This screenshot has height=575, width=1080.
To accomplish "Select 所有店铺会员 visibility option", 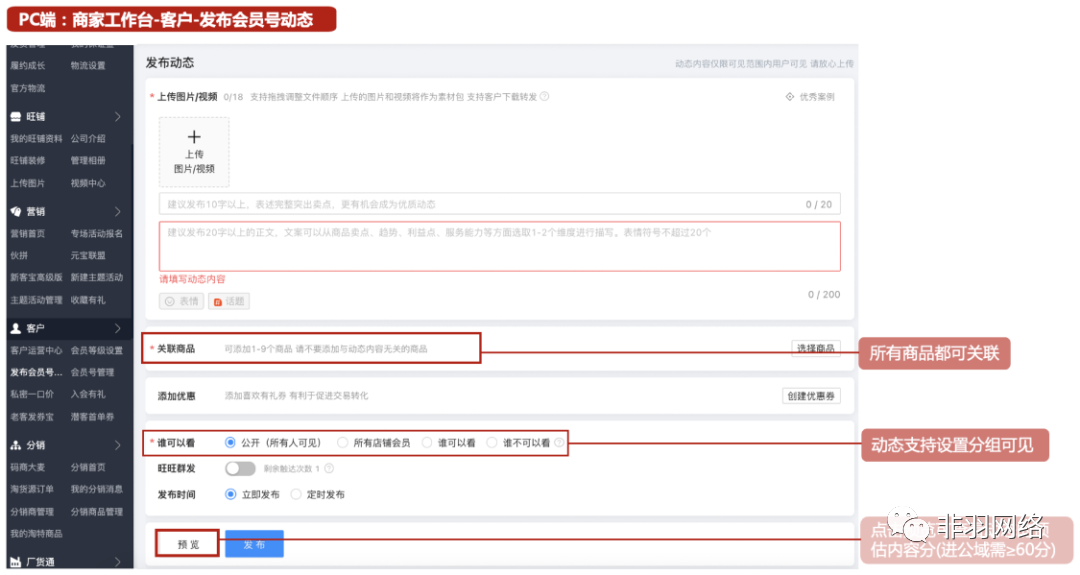I will (343, 442).
